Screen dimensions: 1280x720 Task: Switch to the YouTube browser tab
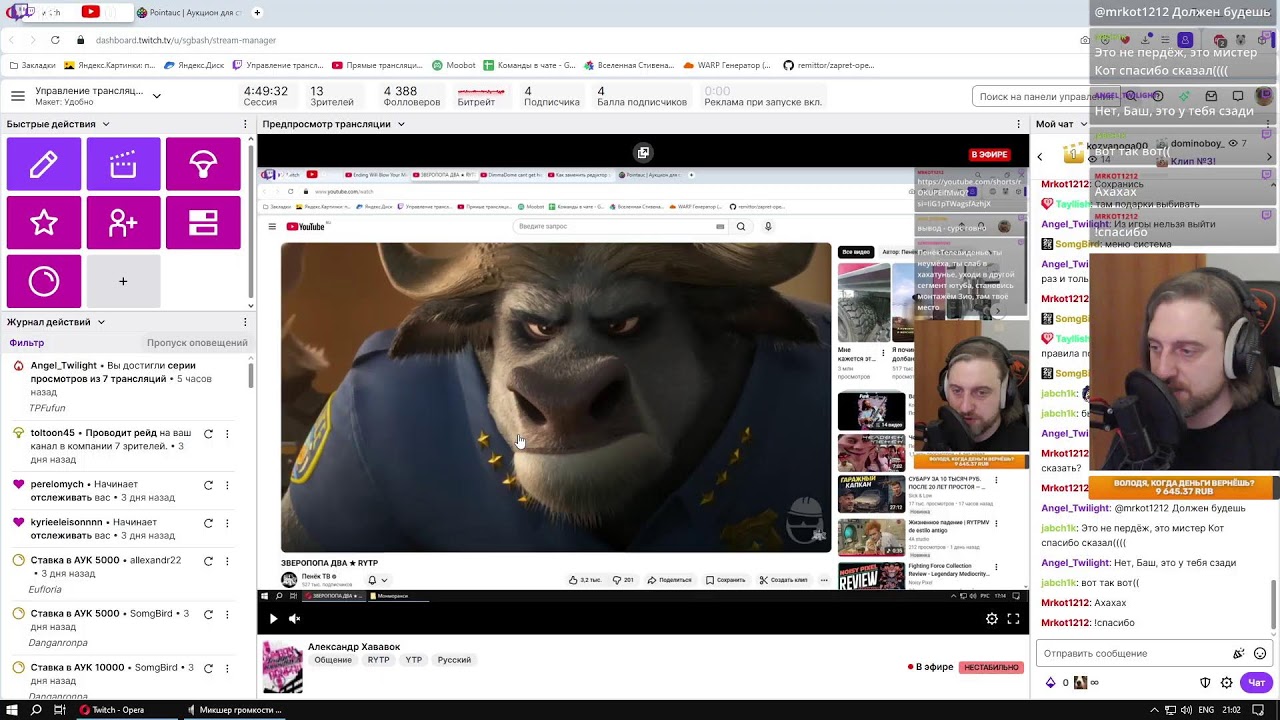click(91, 13)
